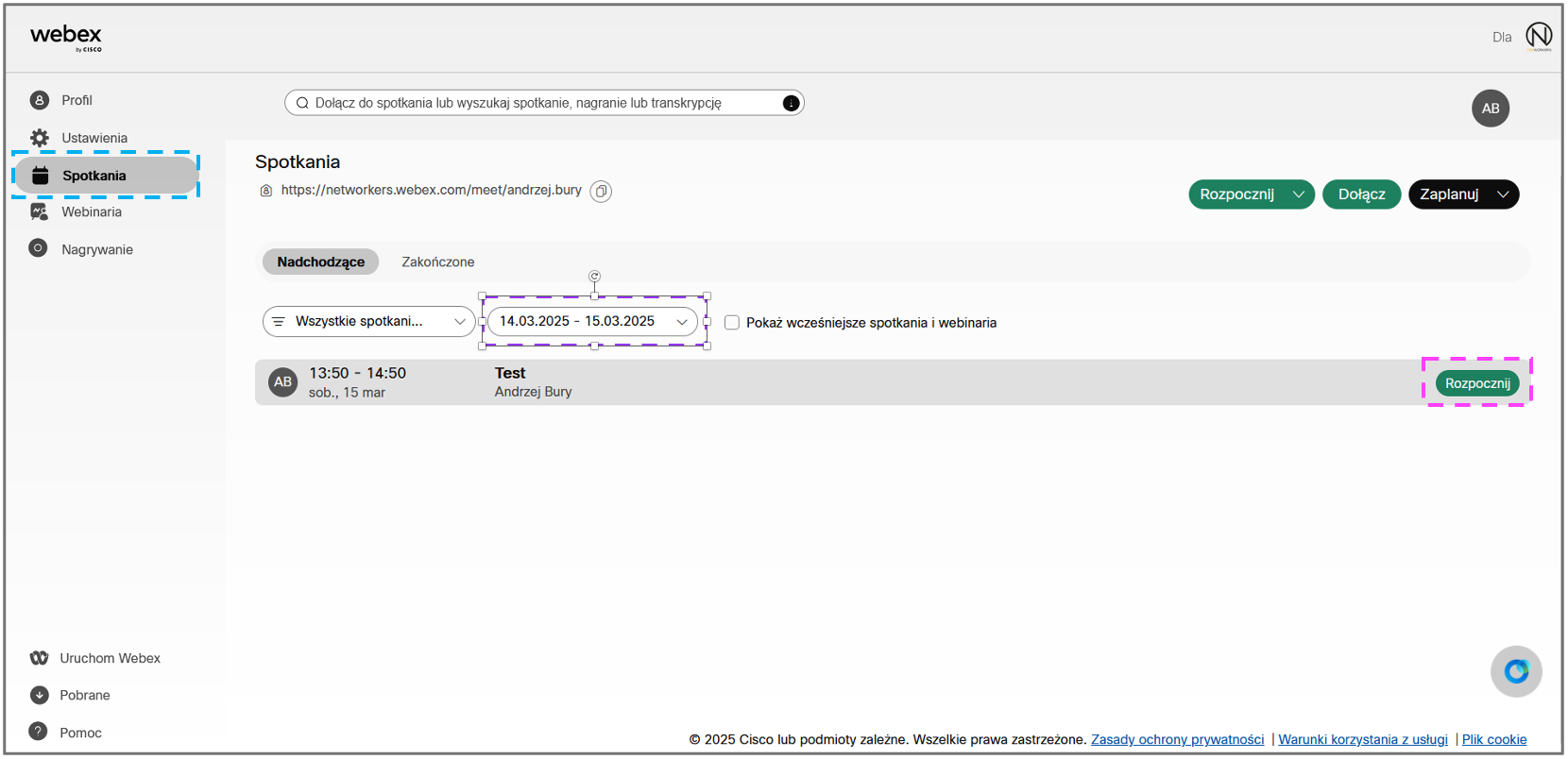The image size is (1568, 759).
Task: Click the copy meeting link icon
Action: [x=601, y=192]
